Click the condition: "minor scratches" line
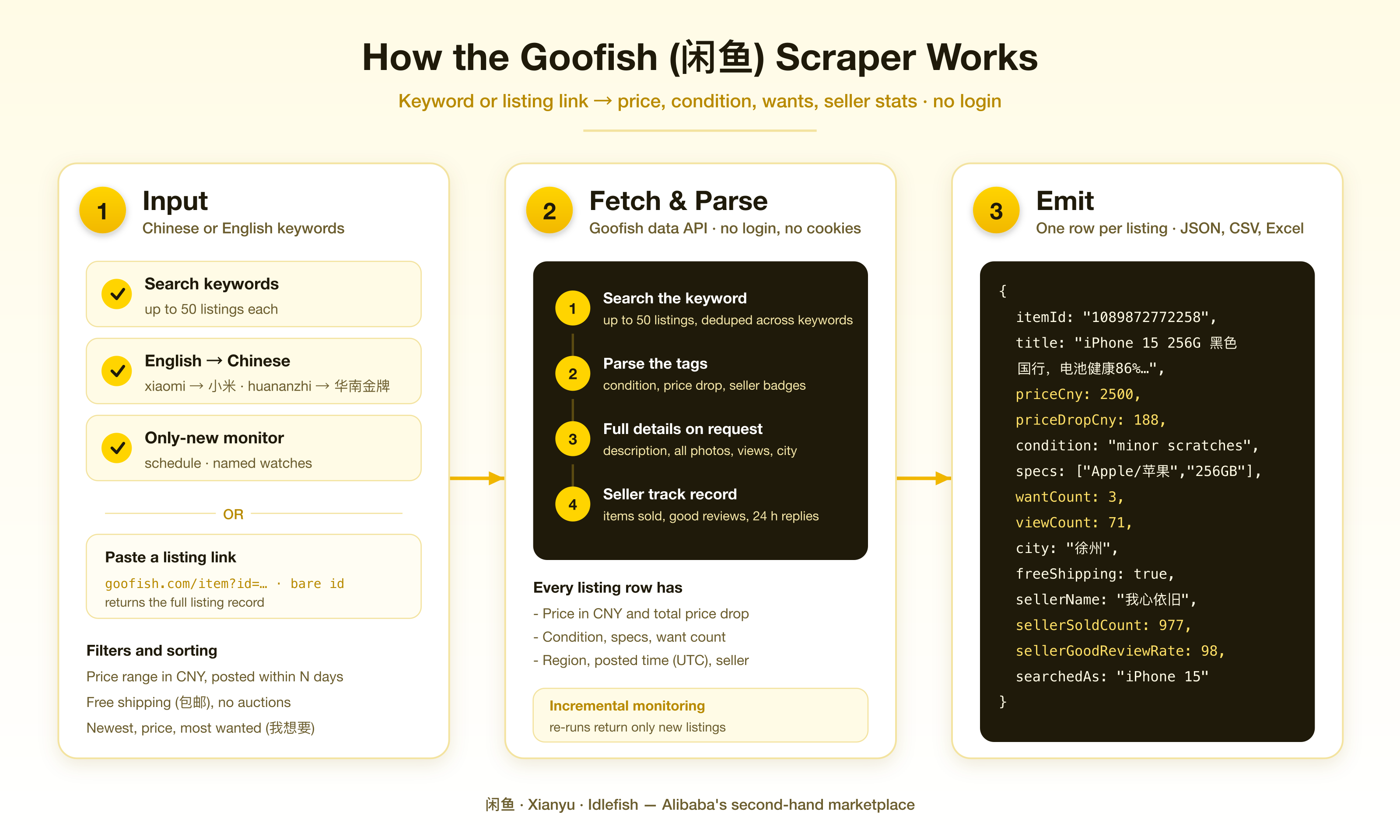Viewport: 1400px width, 840px height. point(1137,445)
